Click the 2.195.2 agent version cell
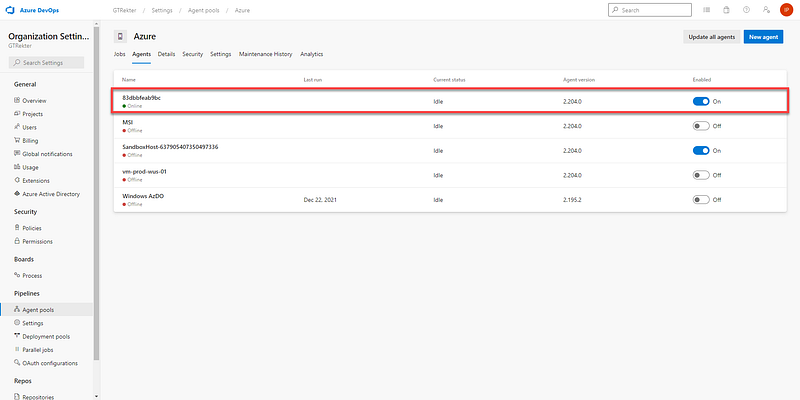The width and height of the screenshot is (800, 400). coord(572,200)
